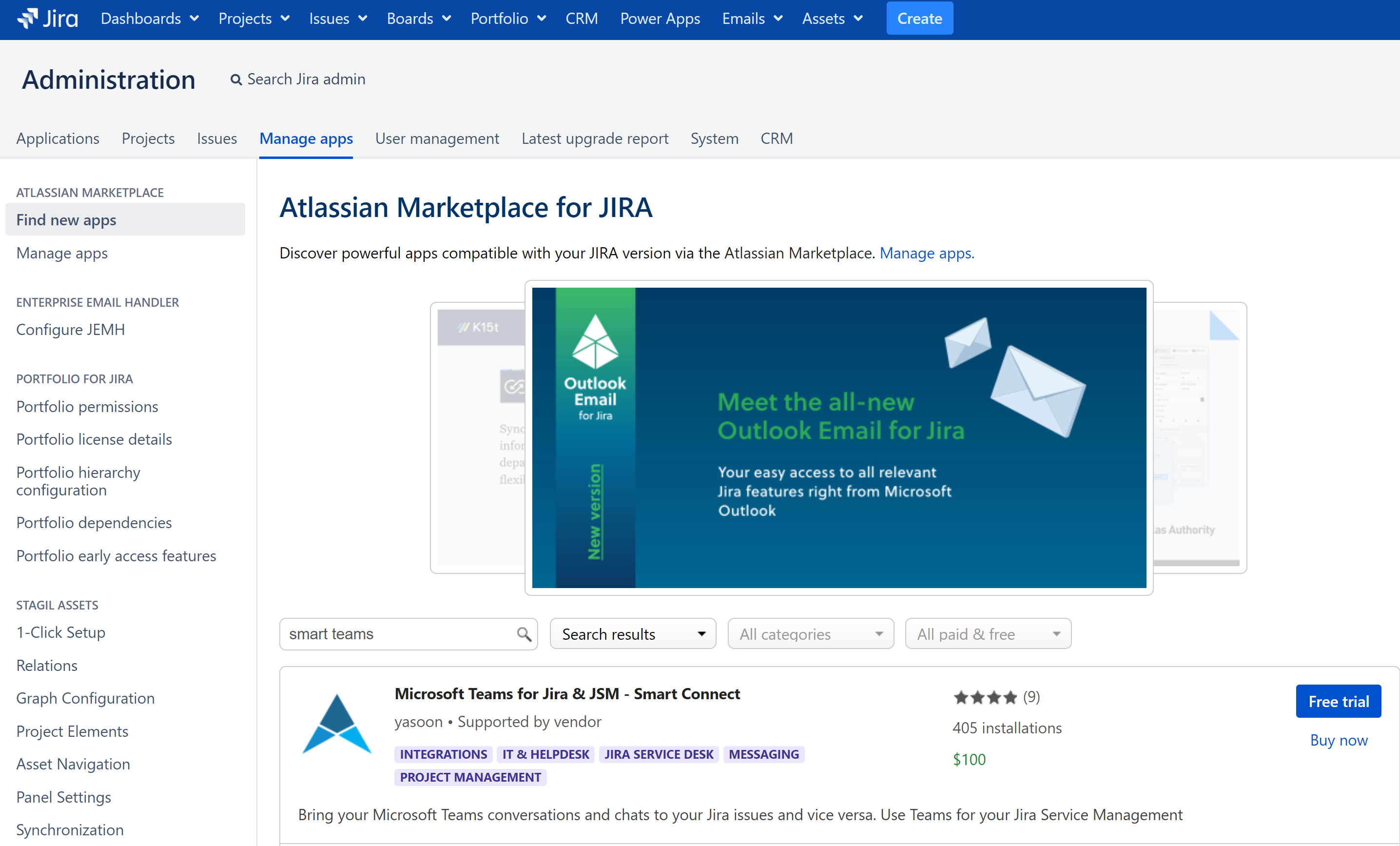Open the All paid & free dropdown
This screenshot has height=846, width=1400.
click(988, 634)
